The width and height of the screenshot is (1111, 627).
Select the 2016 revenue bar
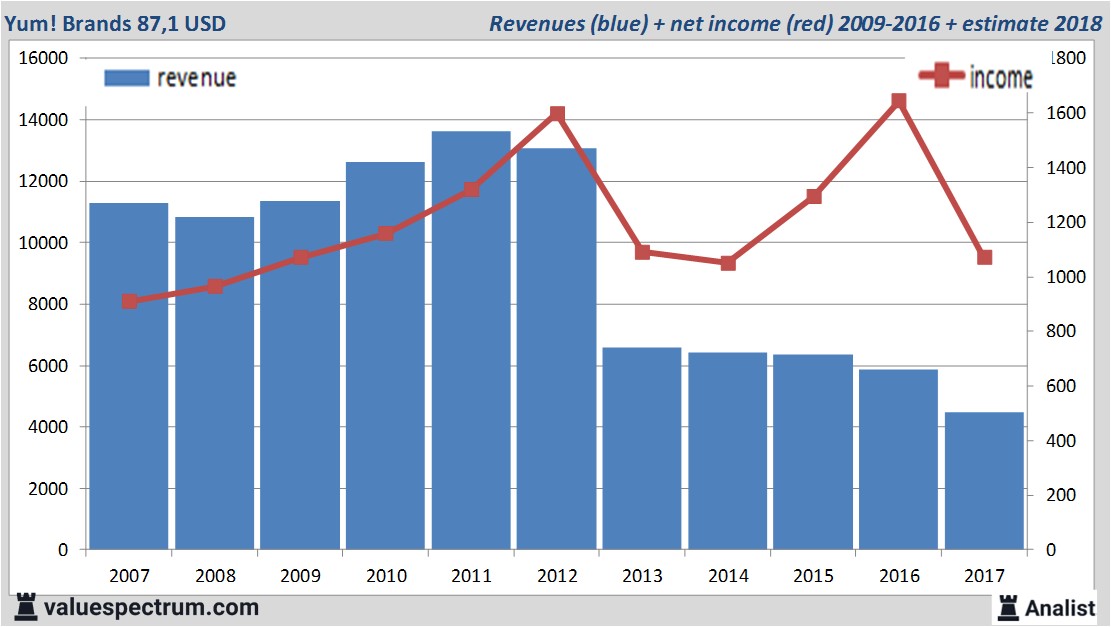pyautogui.click(x=898, y=460)
